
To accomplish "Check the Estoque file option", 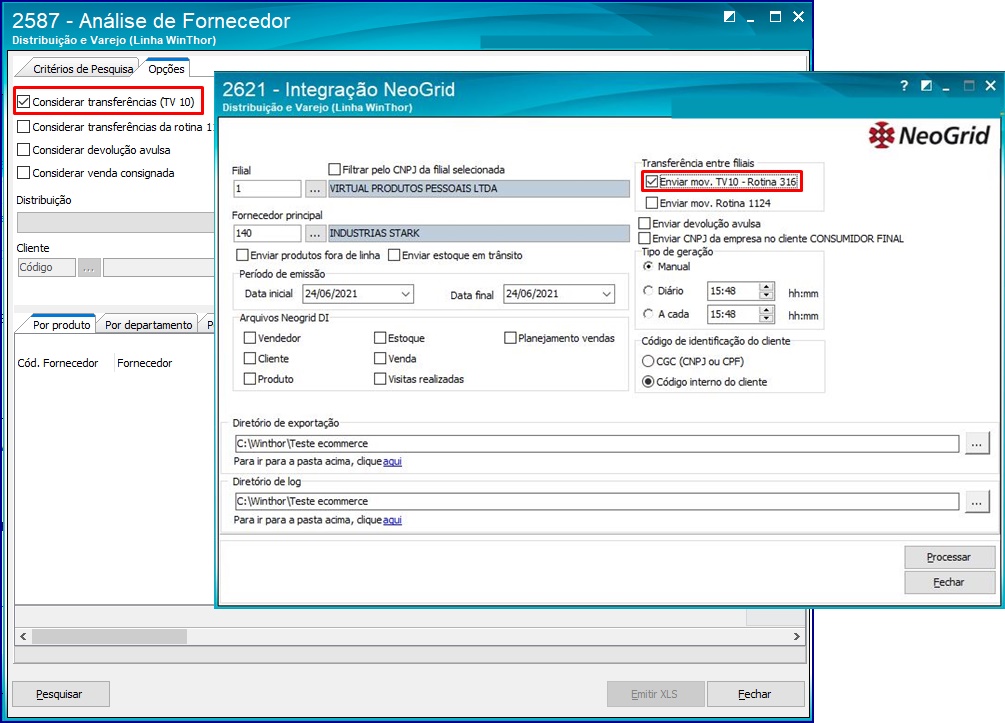I will (380, 338).
